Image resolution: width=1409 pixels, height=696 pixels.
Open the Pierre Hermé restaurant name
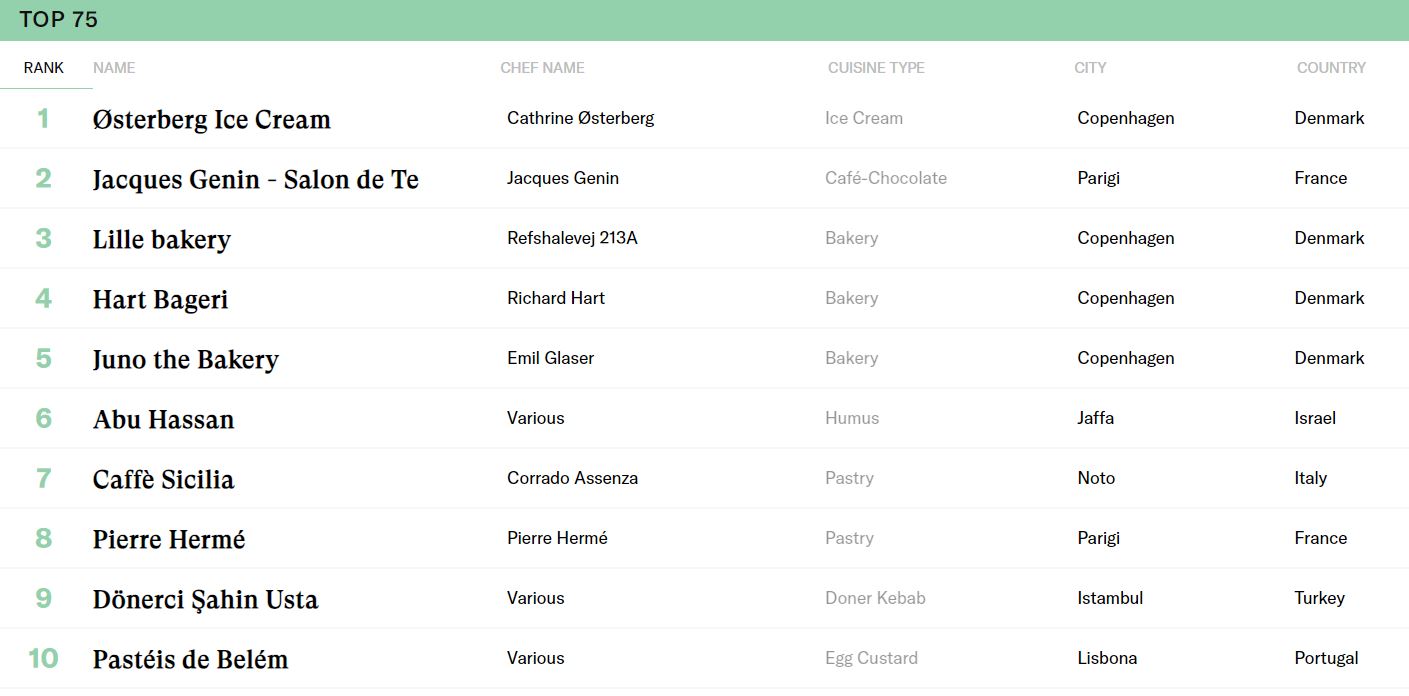(168, 539)
